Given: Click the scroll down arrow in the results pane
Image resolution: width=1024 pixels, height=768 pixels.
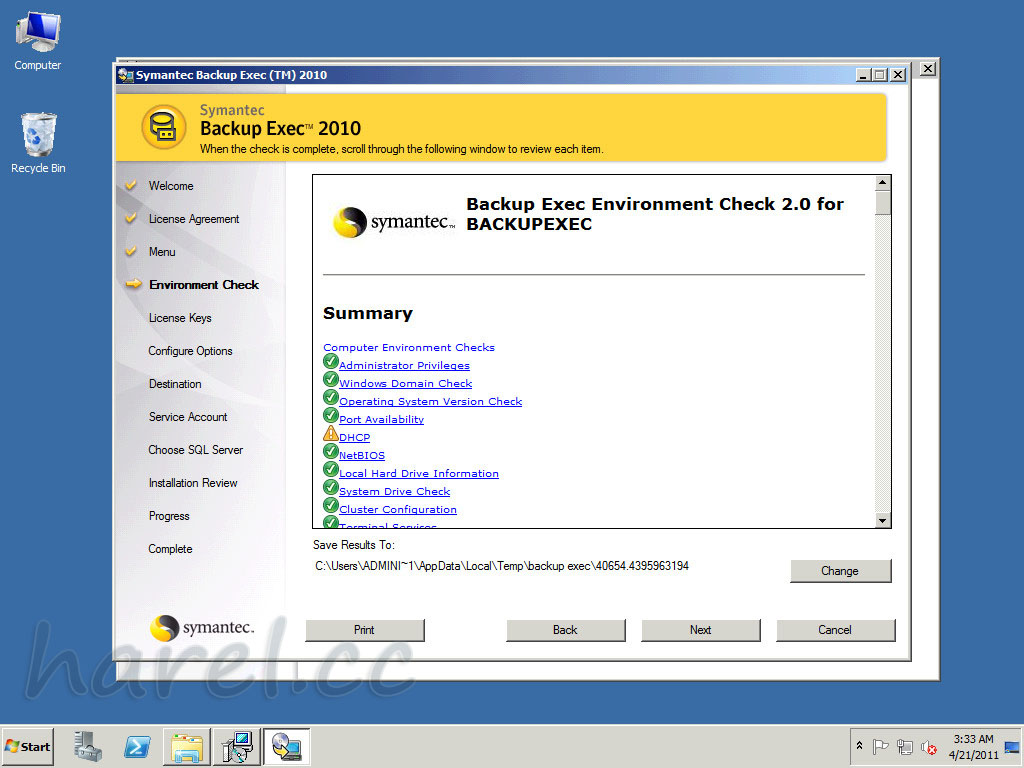Looking at the screenshot, I should point(883,520).
